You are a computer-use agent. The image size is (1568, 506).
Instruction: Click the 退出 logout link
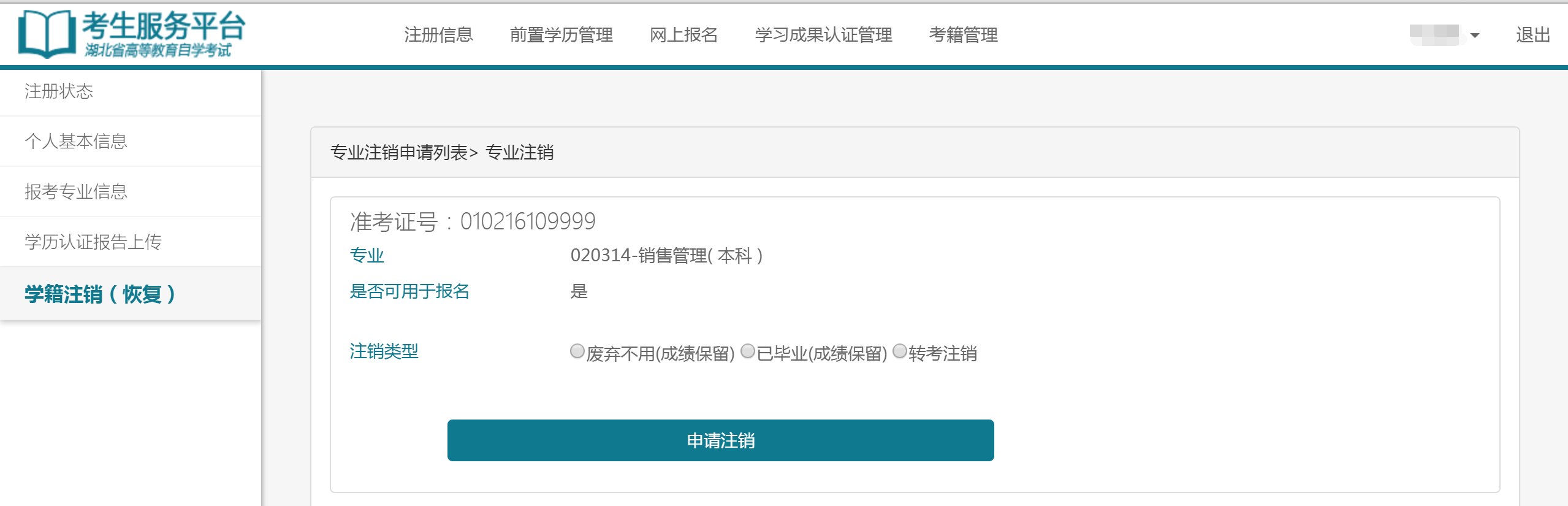1533,35
